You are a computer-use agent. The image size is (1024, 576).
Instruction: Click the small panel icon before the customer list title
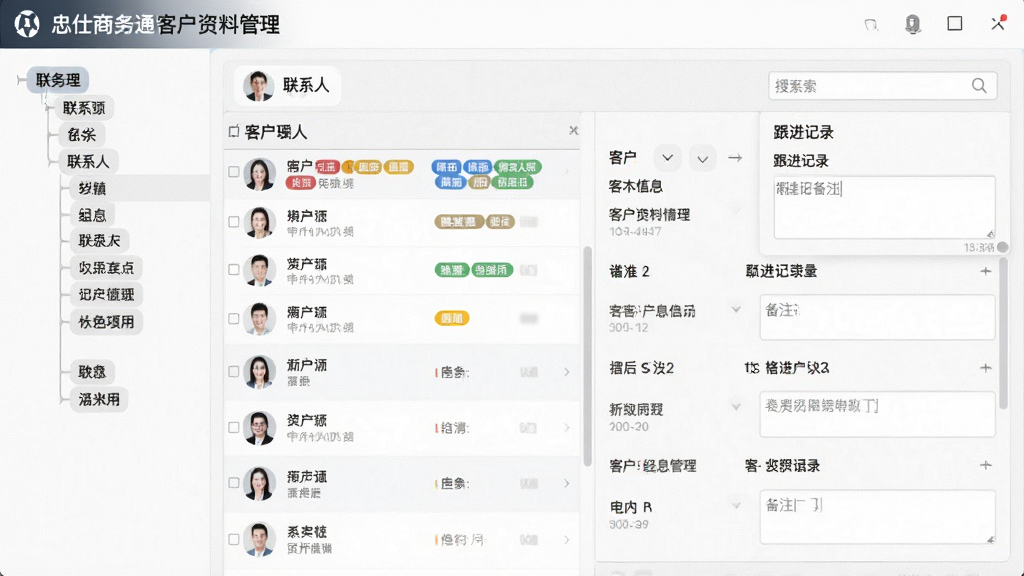point(233,132)
